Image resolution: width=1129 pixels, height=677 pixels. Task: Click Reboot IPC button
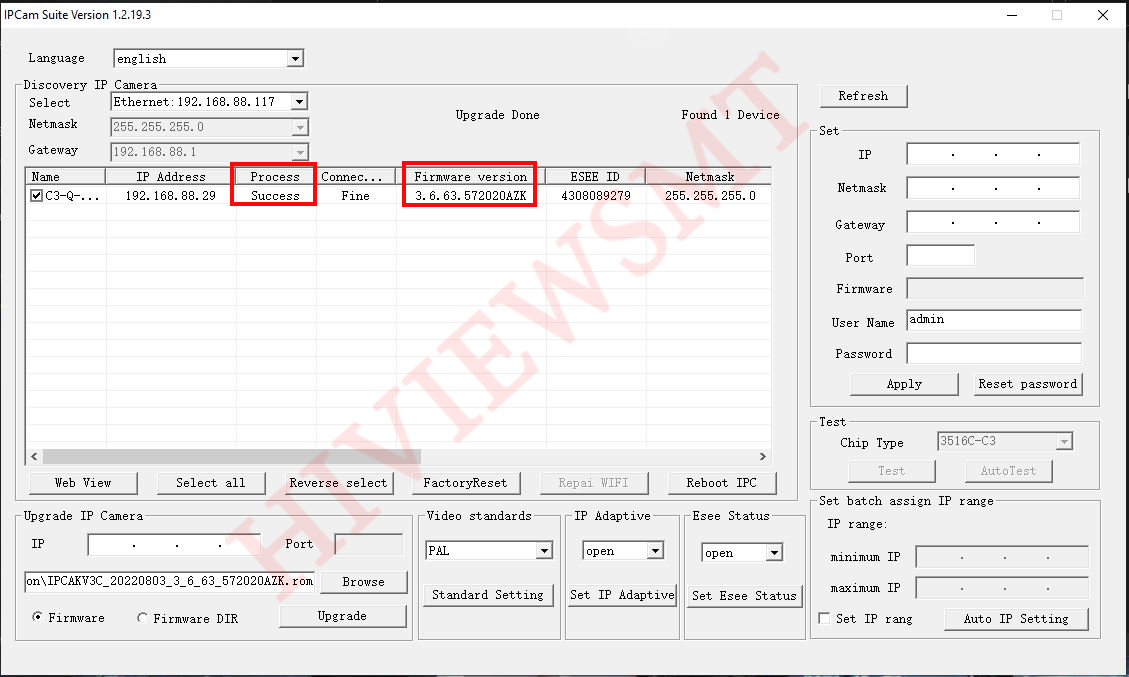coord(721,483)
